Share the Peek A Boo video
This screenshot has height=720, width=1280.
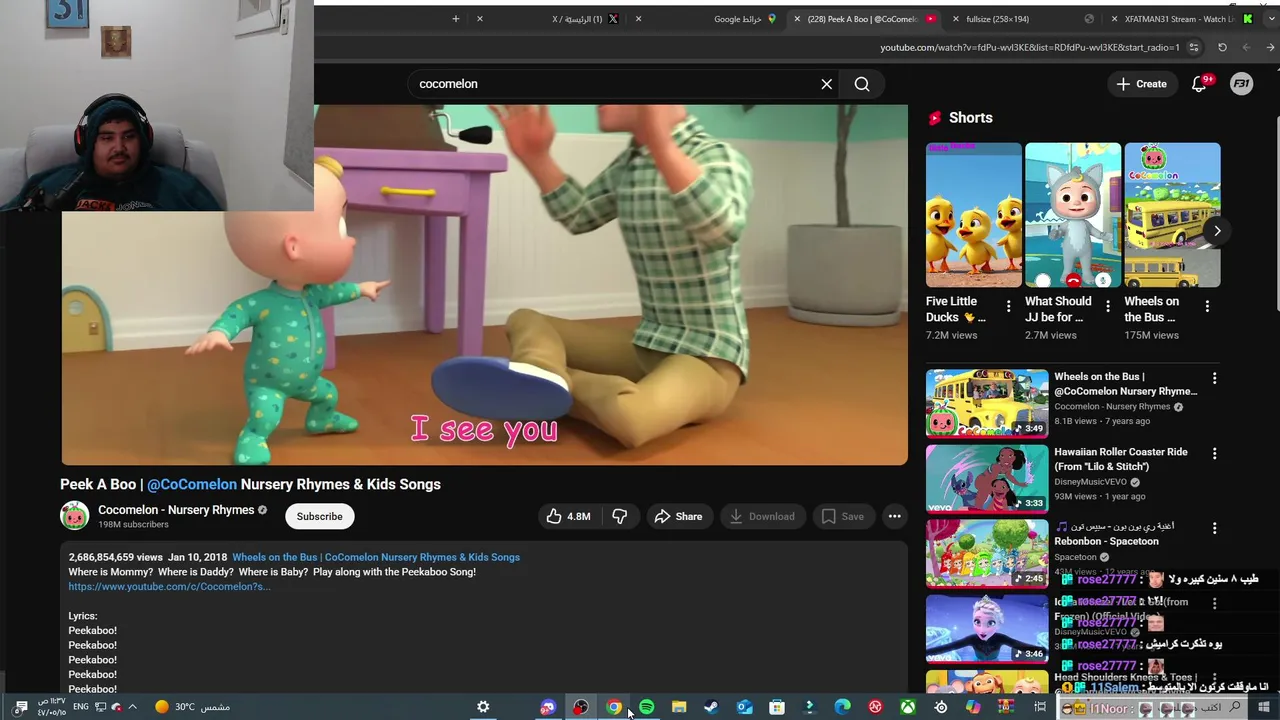pos(678,516)
